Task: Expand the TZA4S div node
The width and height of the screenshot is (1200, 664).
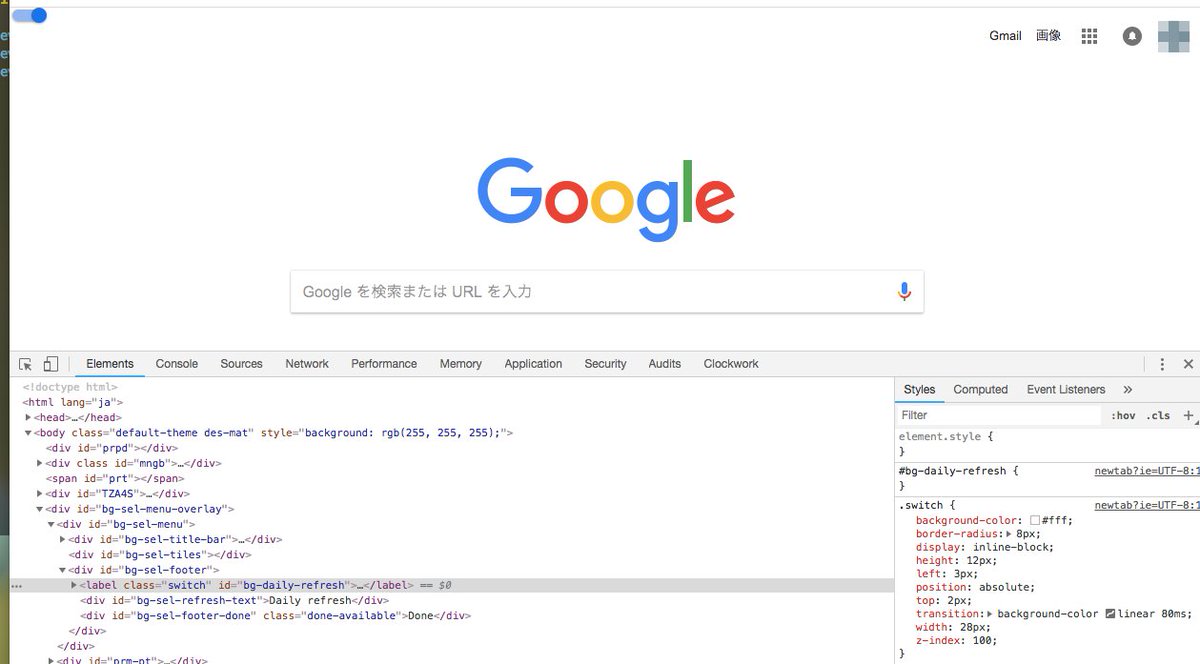Action: click(x=40, y=494)
